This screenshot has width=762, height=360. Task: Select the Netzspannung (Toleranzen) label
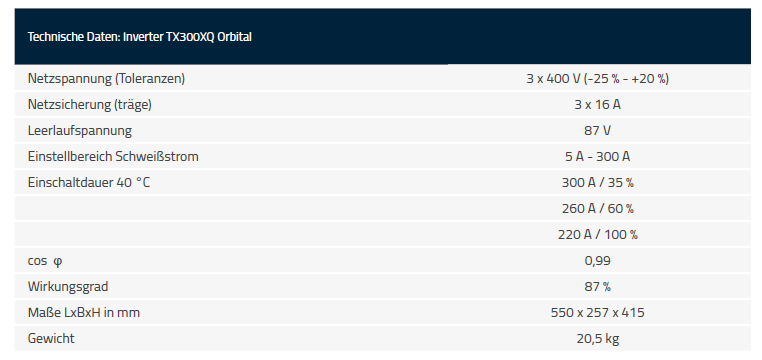point(106,79)
